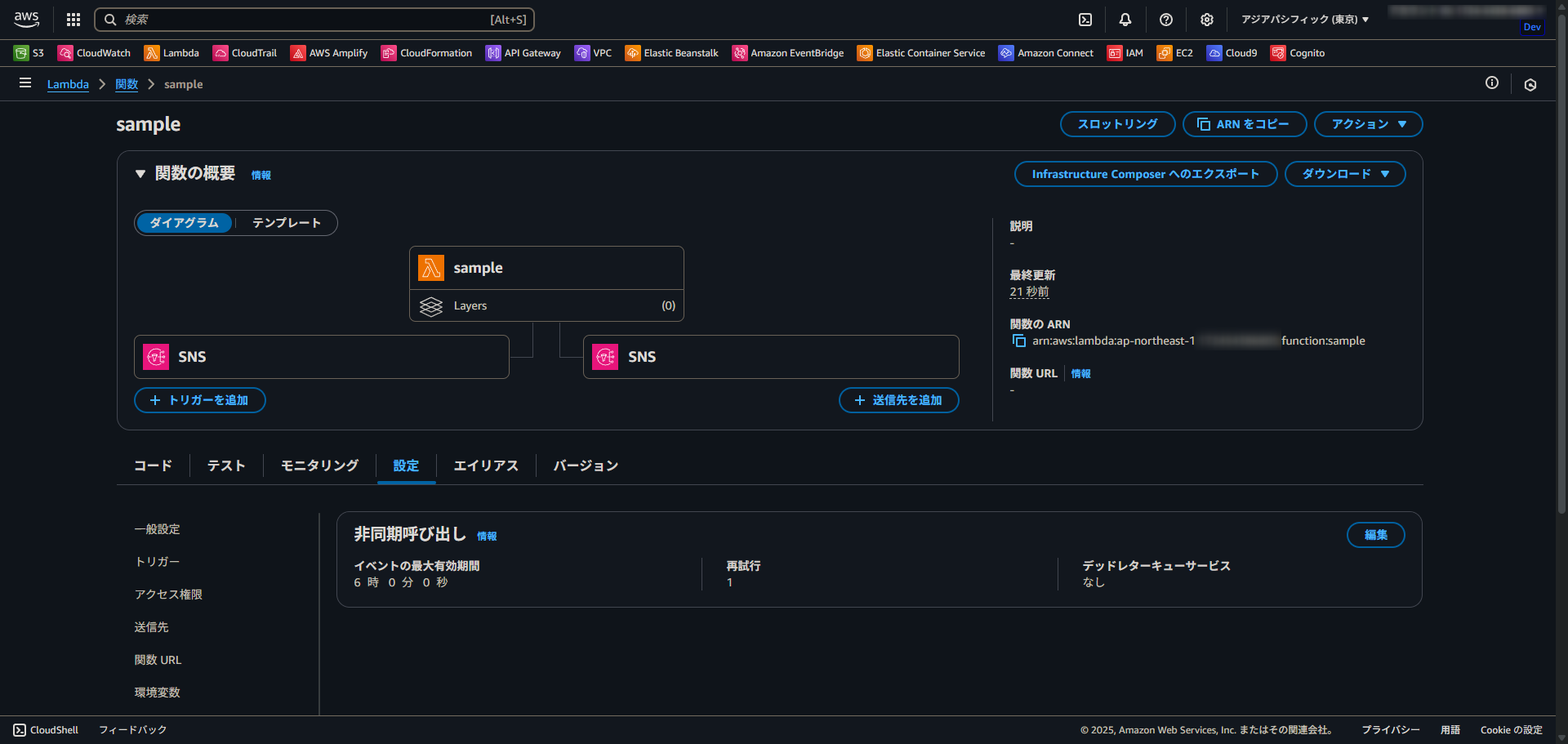Open VPC shortcut
Screen dimensions: 1568x744
[x=593, y=53]
